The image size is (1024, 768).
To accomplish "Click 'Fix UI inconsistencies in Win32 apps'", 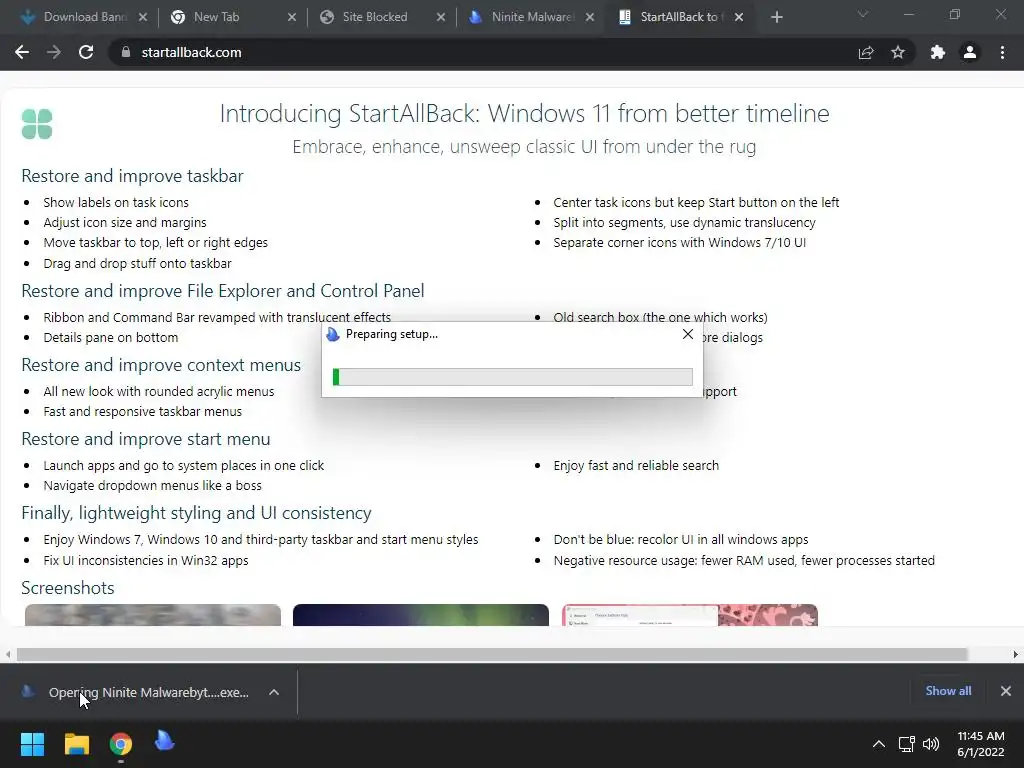I will [x=146, y=560].
